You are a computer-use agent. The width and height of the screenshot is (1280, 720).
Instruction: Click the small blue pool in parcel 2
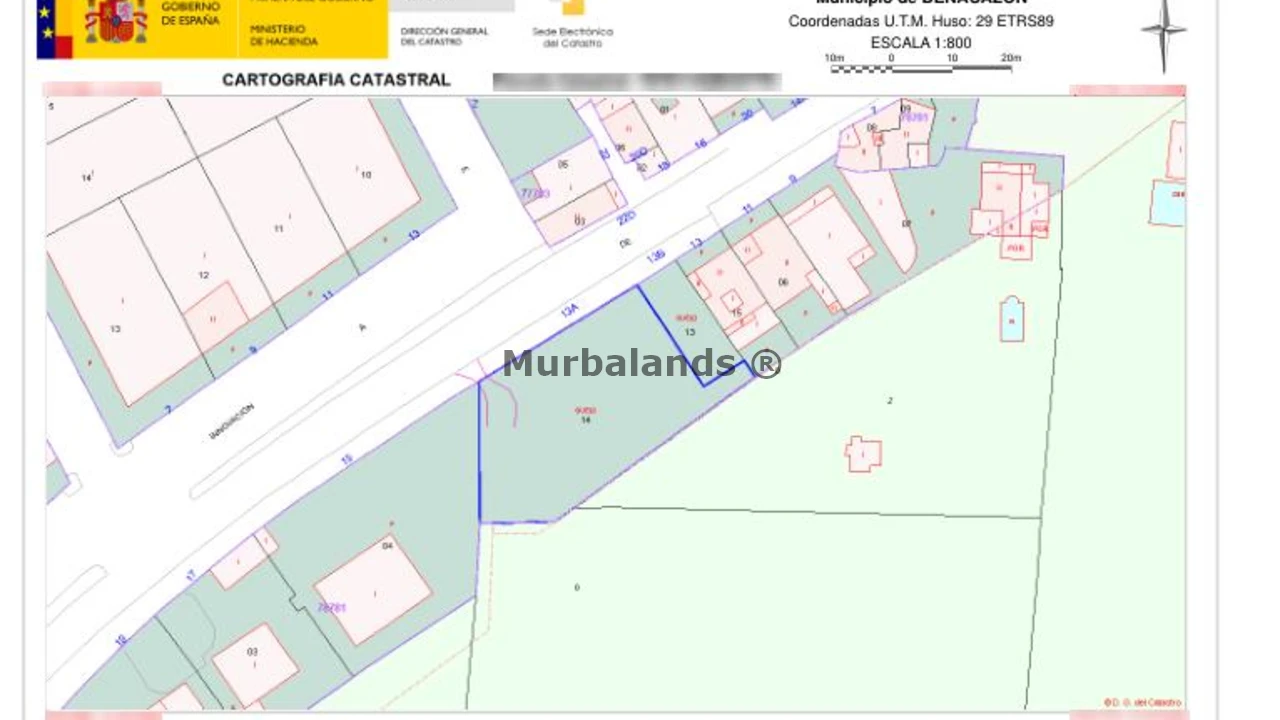point(1012,320)
